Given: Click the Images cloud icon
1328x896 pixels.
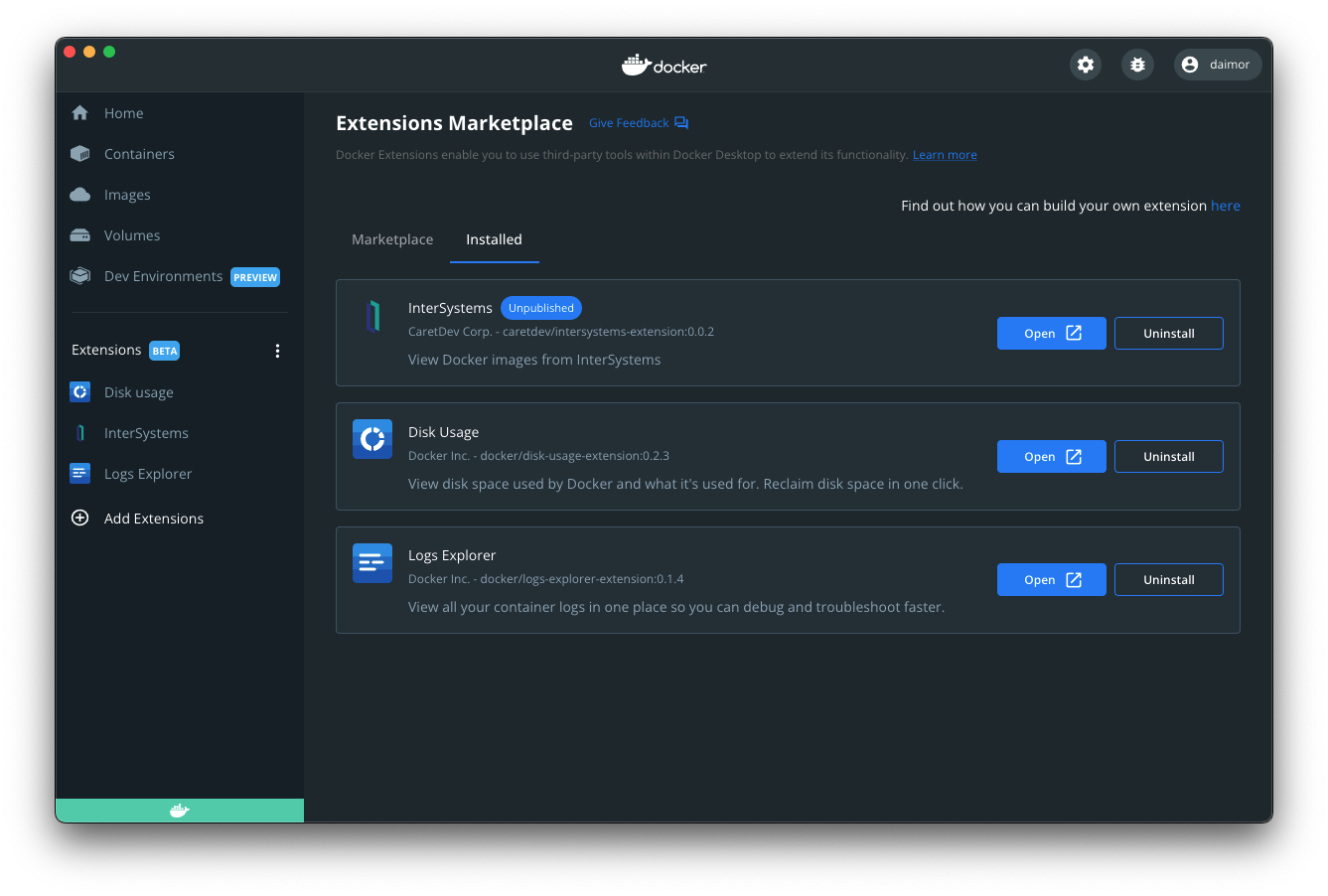Looking at the screenshot, I should (80, 195).
